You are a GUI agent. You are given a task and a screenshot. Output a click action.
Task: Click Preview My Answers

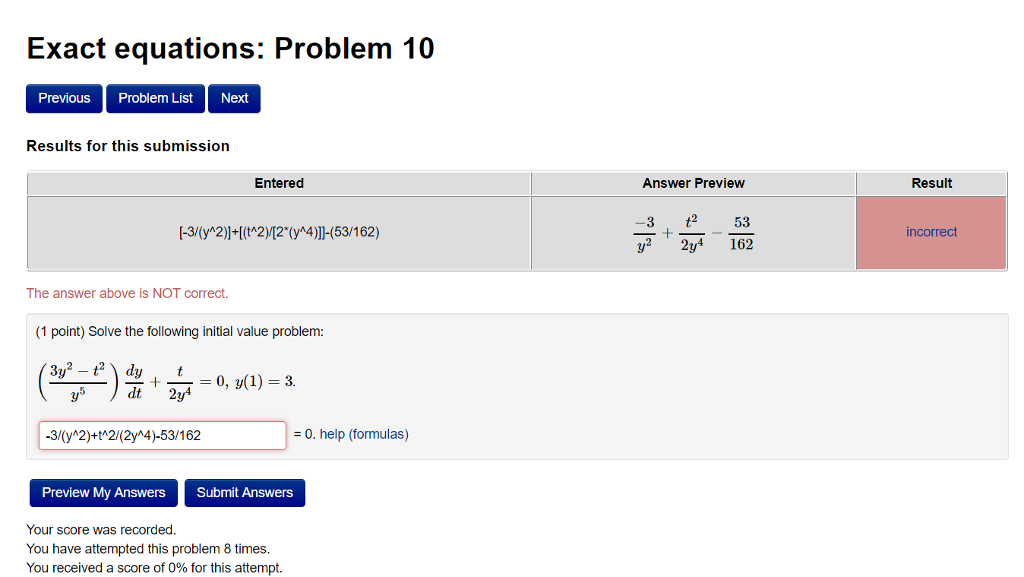pos(102,492)
